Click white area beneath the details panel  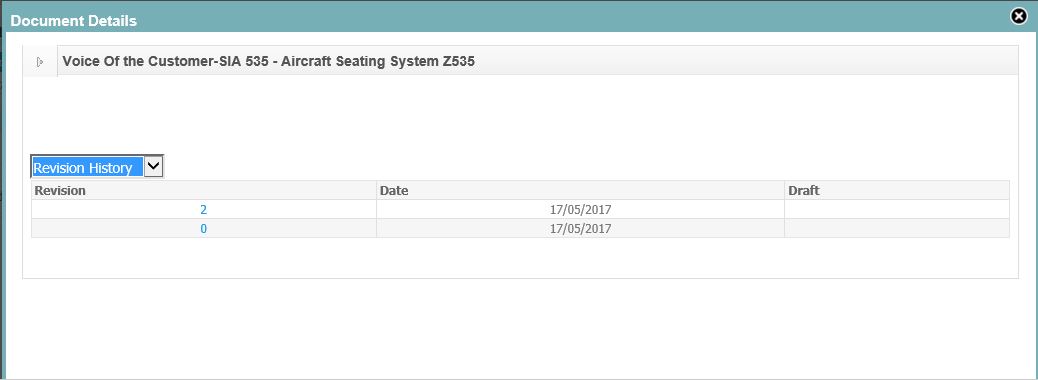pyautogui.click(x=520, y=328)
